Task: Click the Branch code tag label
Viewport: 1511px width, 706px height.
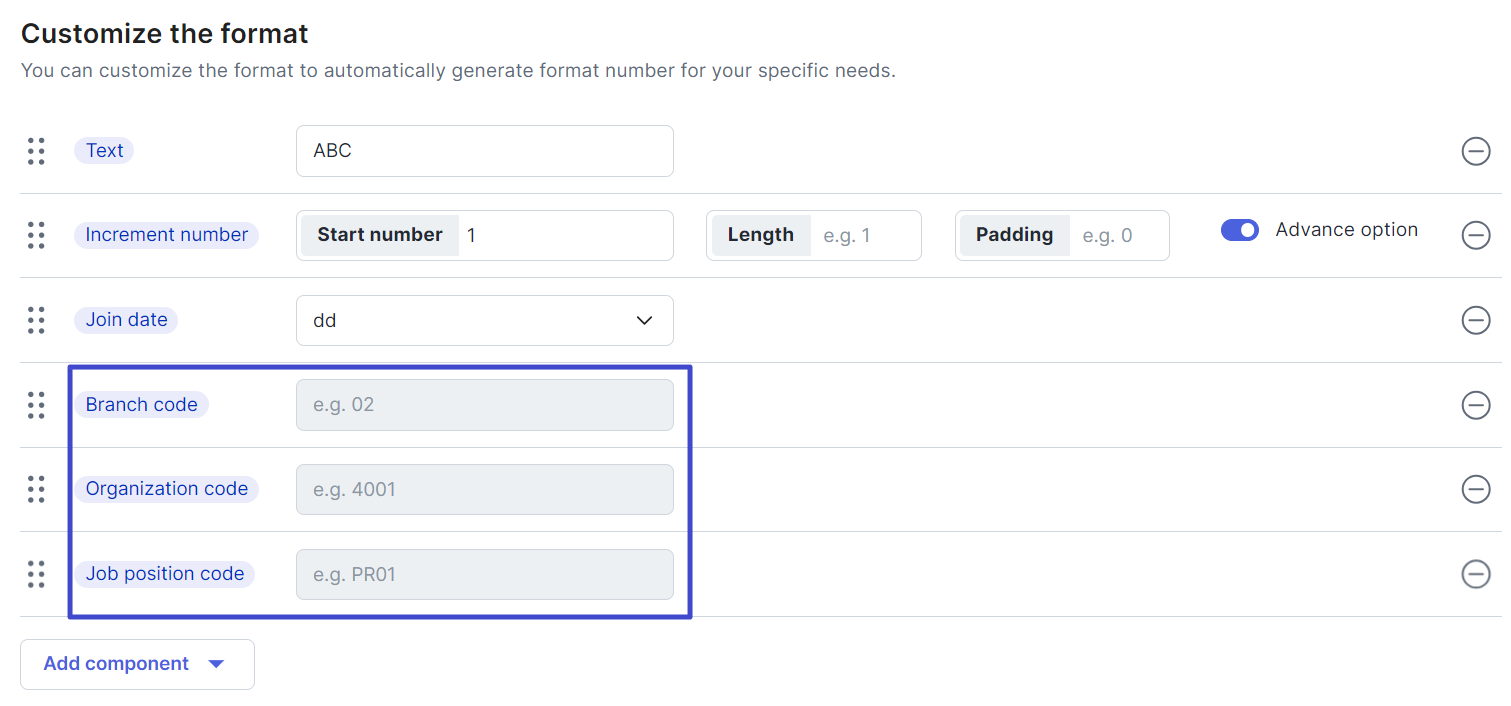Action: point(141,405)
